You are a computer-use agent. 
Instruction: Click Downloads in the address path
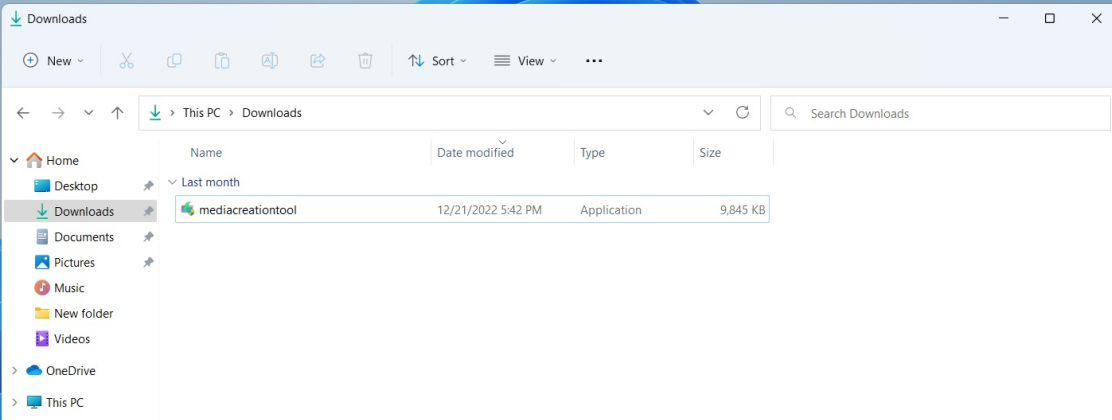click(x=272, y=113)
